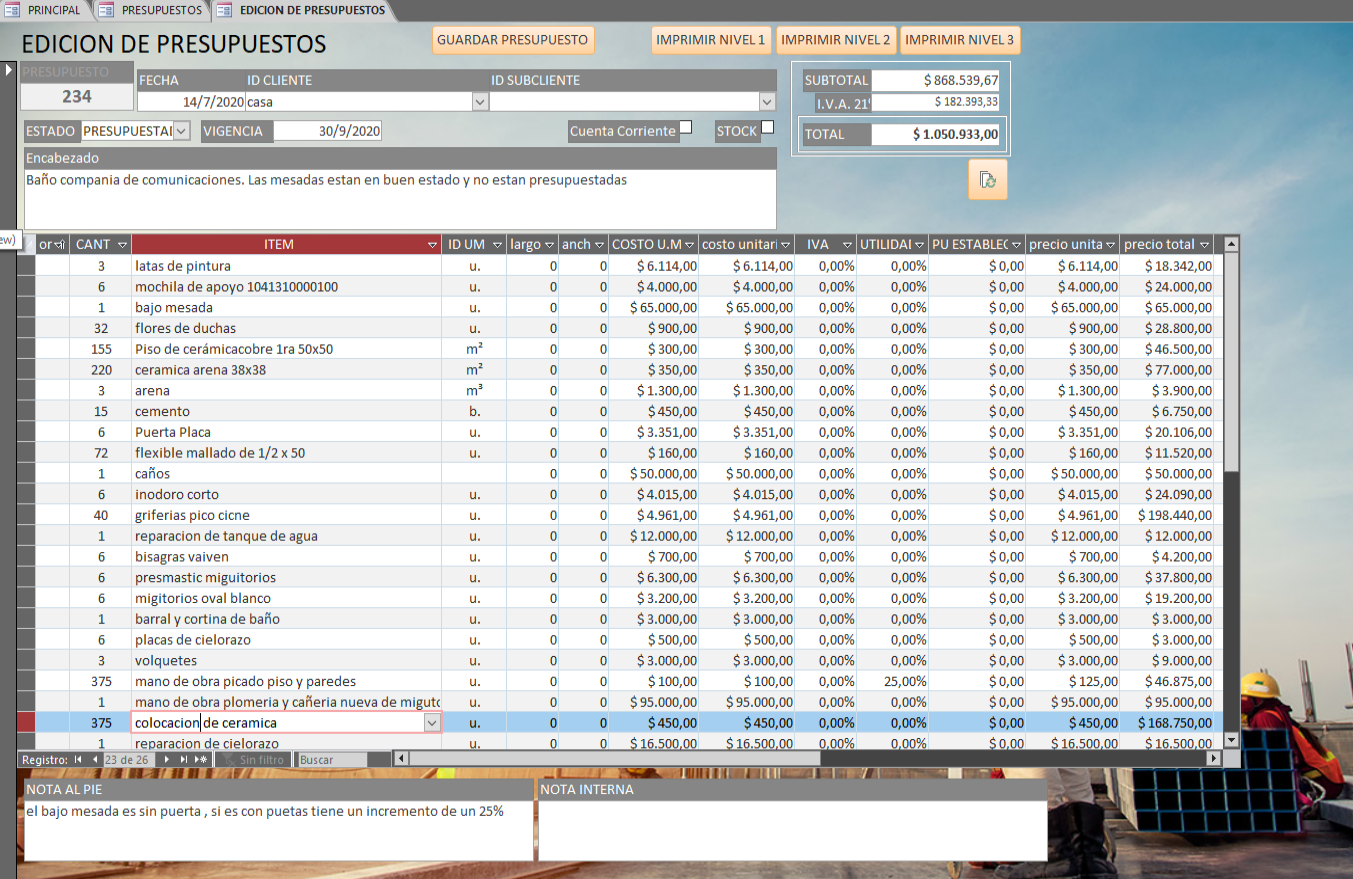Tick the STOCK checkbox
Viewport: 1353px width, 879px height.
coord(767,128)
